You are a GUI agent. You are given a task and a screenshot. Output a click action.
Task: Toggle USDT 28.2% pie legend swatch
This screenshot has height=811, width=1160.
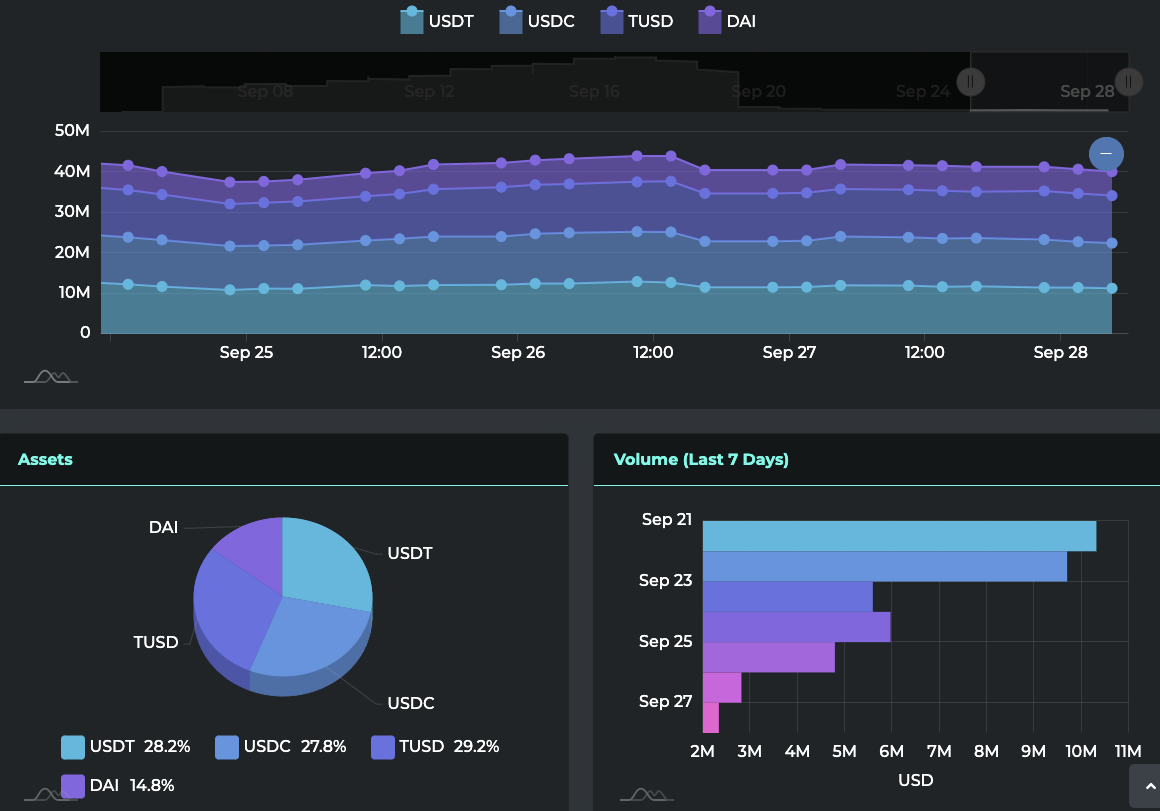pos(73,747)
